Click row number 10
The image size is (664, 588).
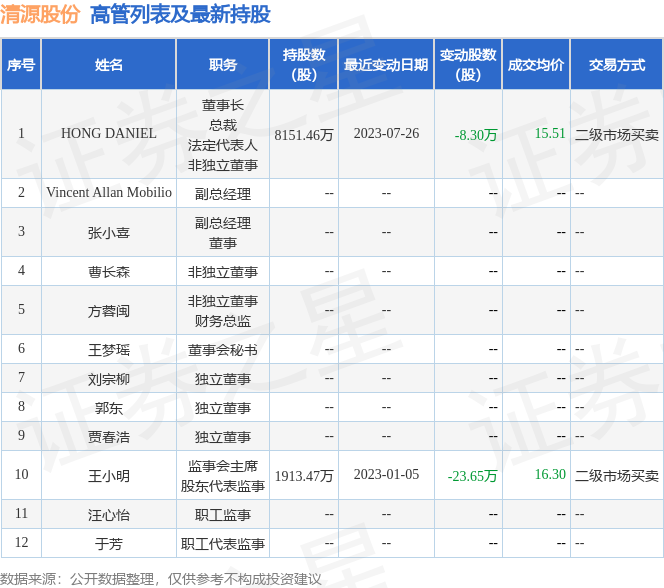pyautogui.click(x=21, y=474)
